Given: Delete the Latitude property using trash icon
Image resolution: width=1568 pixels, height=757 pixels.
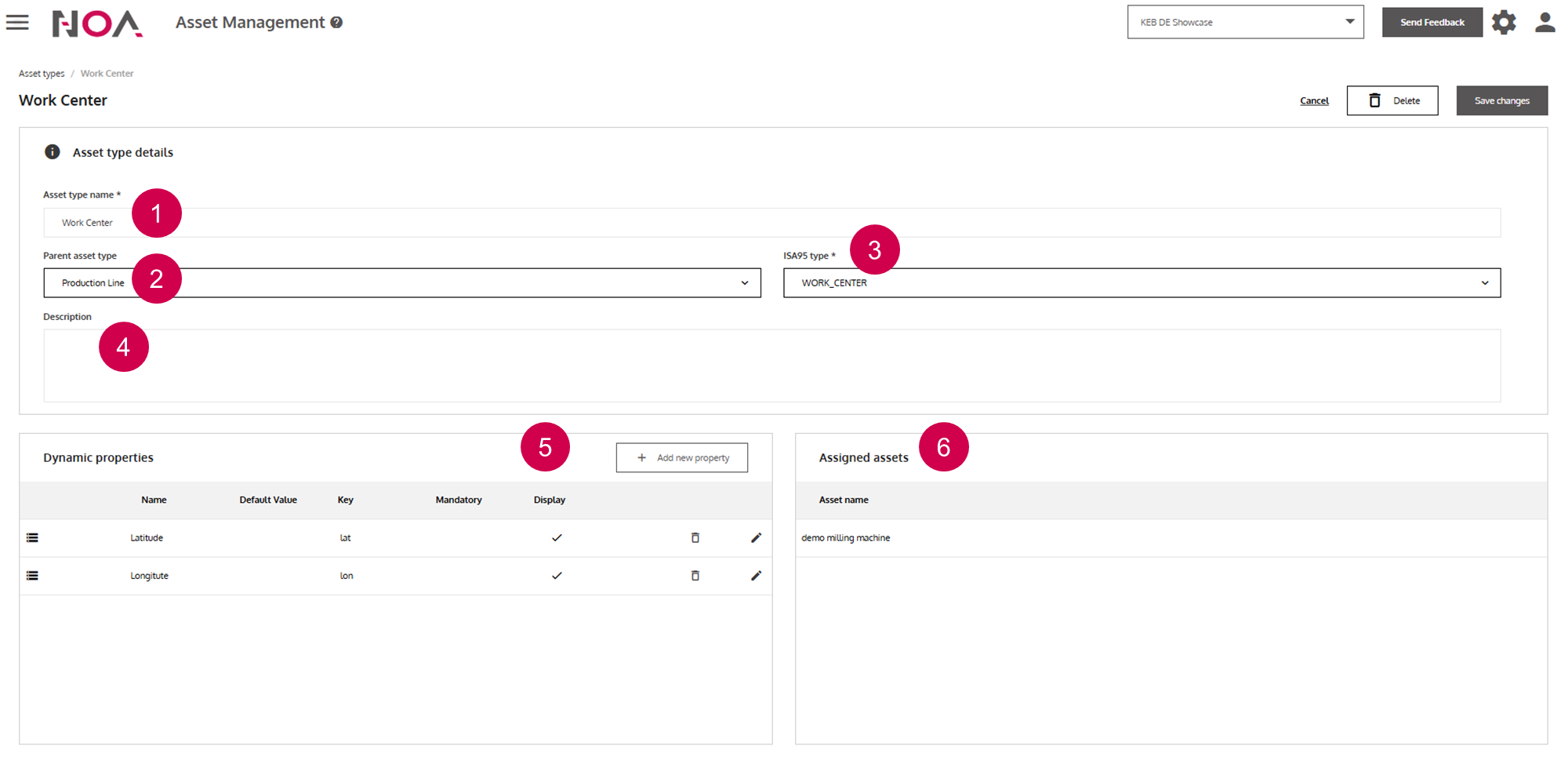Looking at the screenshot, I should (x=695, y=538).
